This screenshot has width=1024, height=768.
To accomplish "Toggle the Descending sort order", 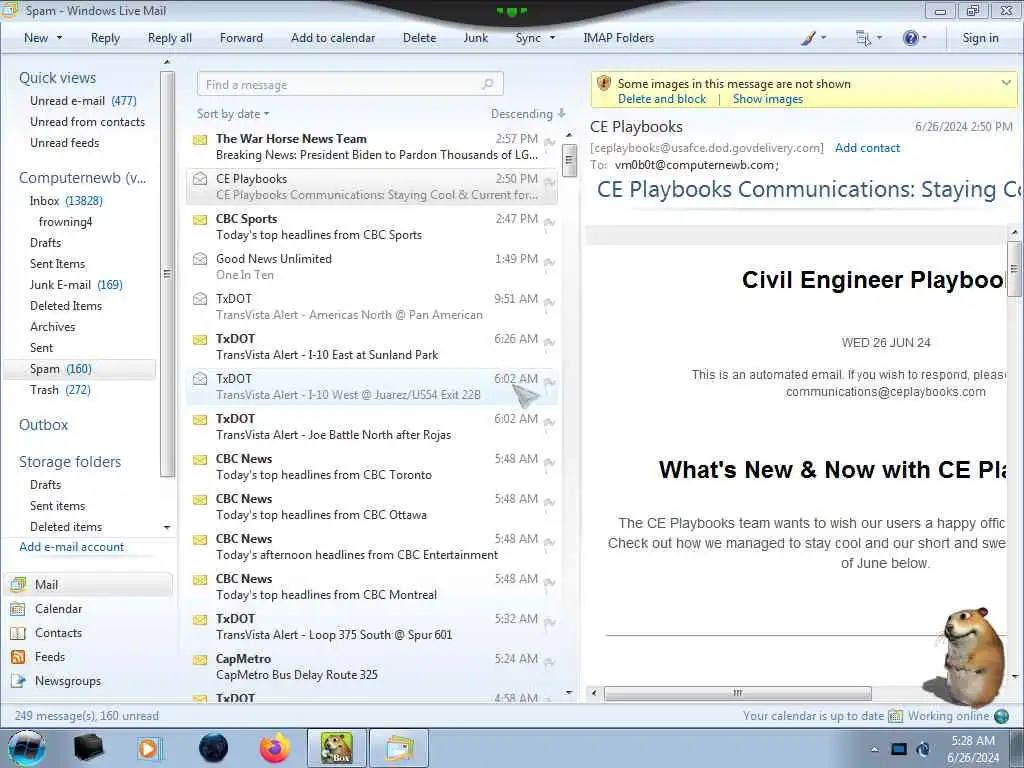I will tap(528, 114).
